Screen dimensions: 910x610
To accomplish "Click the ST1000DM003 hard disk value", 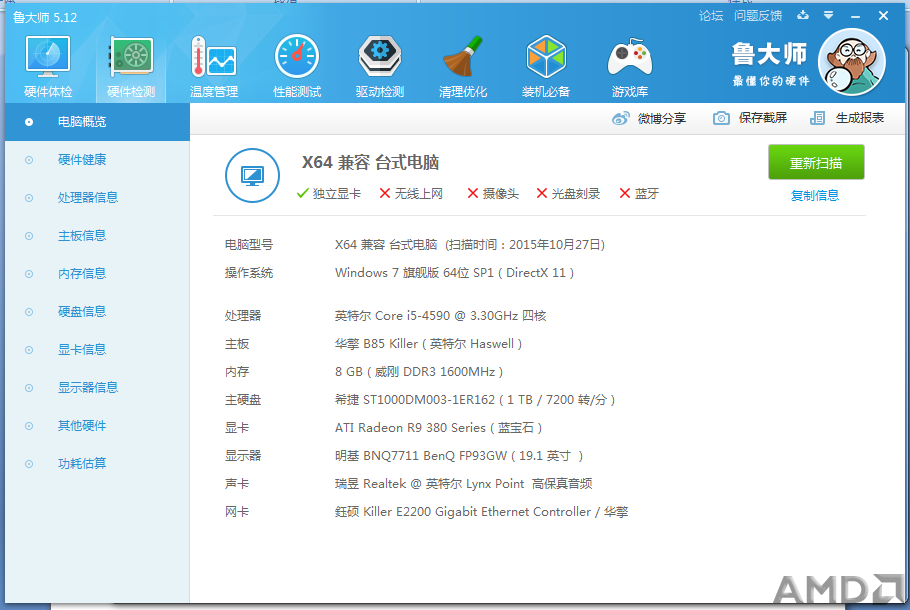I will click(475, 400).
